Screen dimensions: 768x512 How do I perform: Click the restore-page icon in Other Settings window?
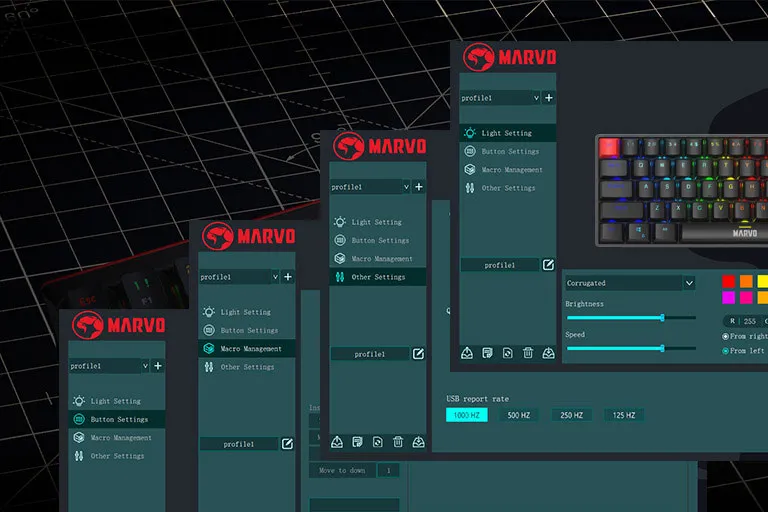tap(378, 442)
